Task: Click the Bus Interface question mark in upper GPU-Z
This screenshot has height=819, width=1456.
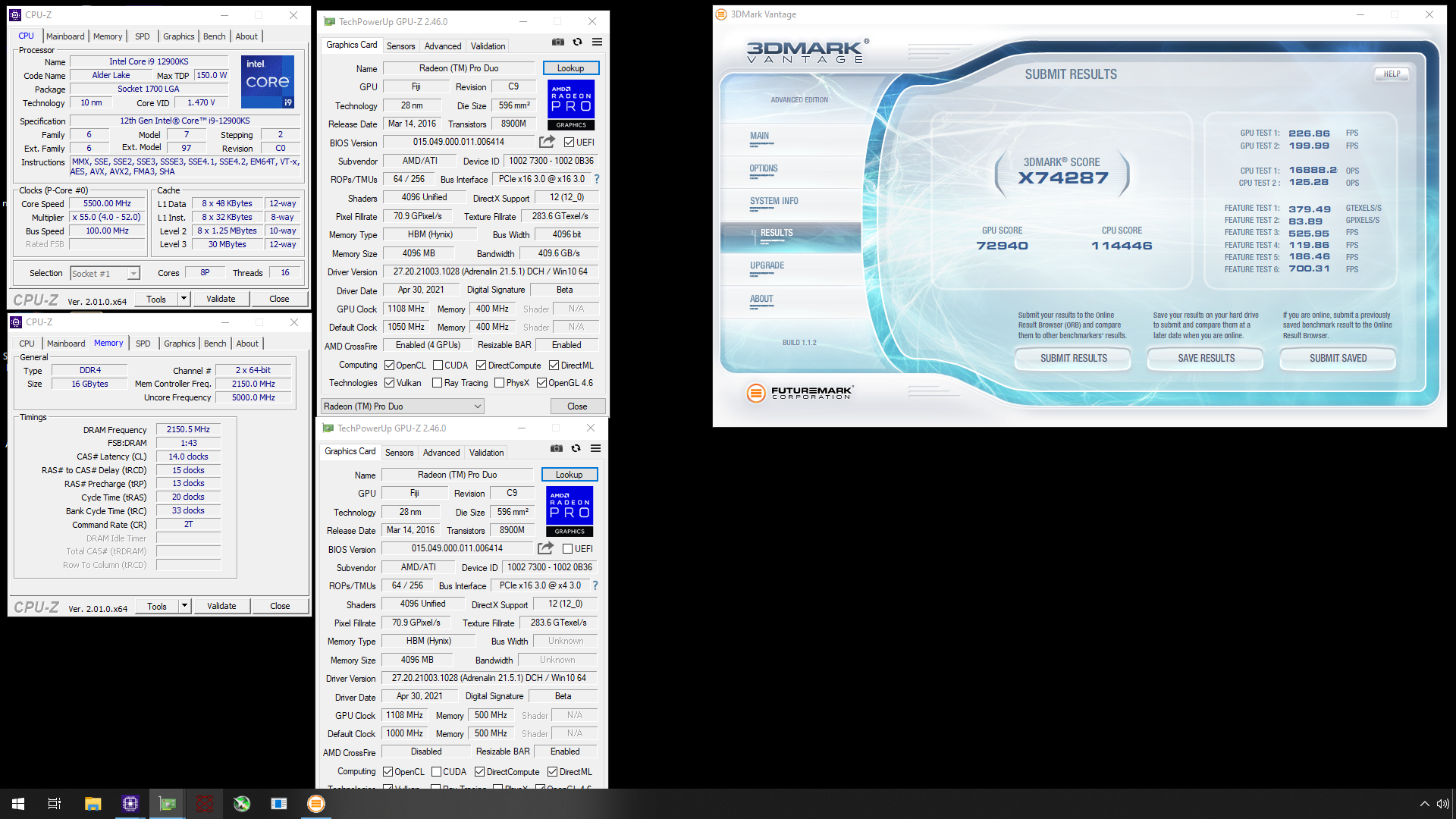Action: click(597, 180)
